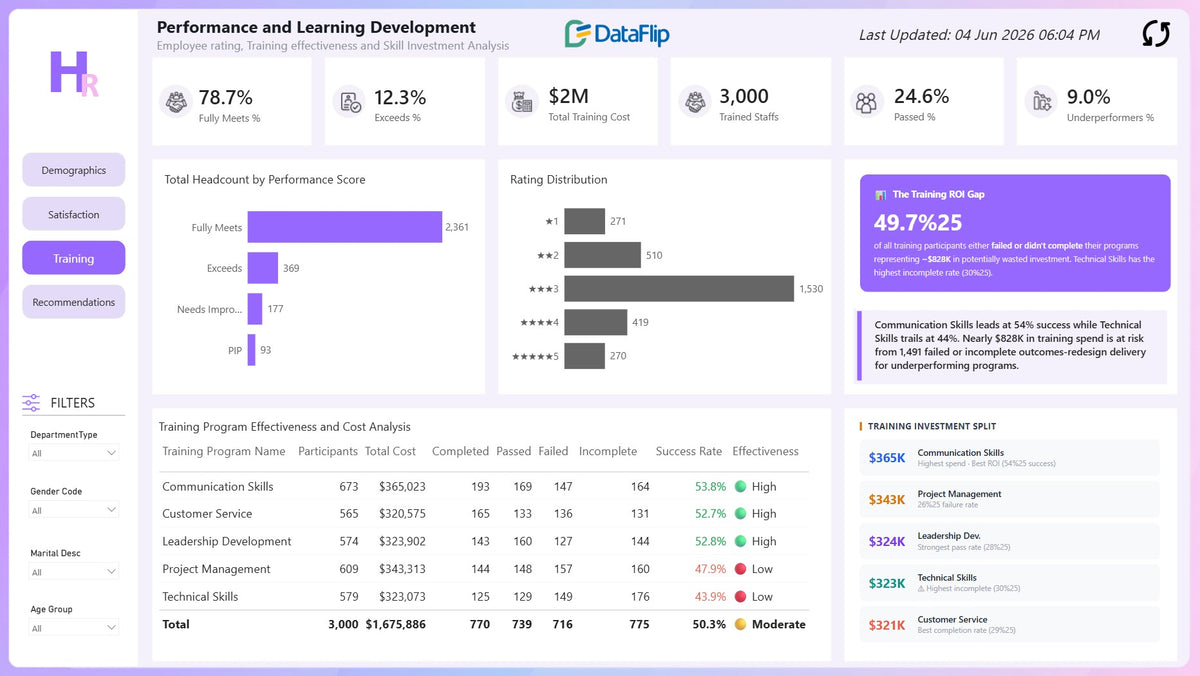Click the five-star rating bar

click(585, 356)
